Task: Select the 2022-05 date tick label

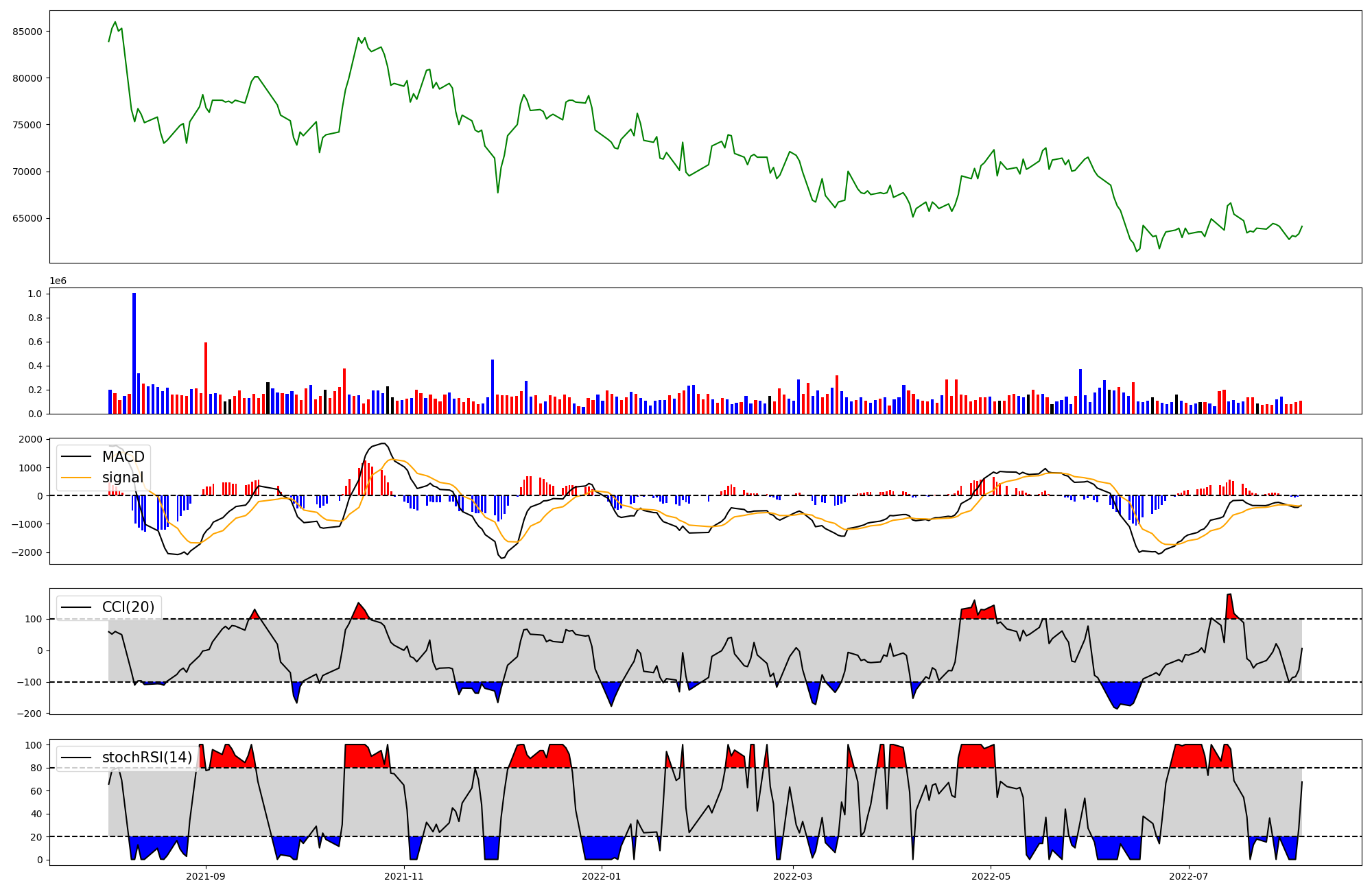Action: 991,876
